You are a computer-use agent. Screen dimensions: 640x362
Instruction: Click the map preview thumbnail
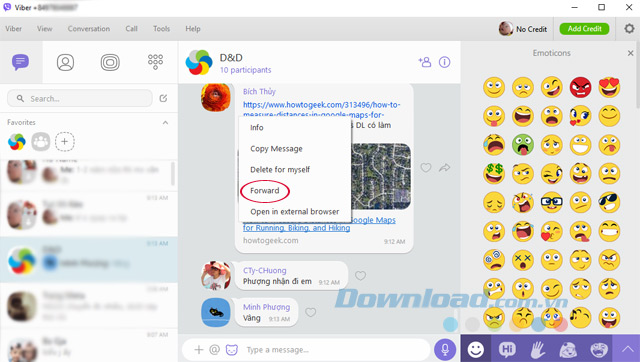click(381, 176)
